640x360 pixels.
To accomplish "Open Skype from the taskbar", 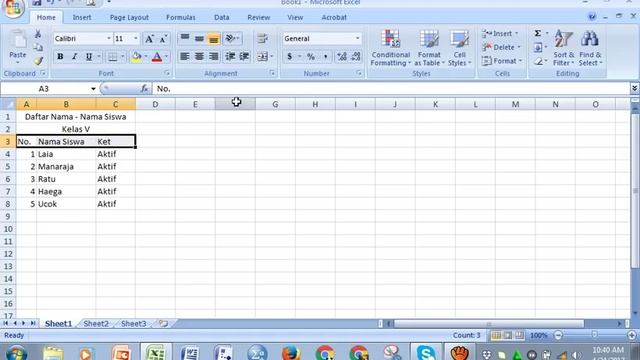I will click(426, 353).
